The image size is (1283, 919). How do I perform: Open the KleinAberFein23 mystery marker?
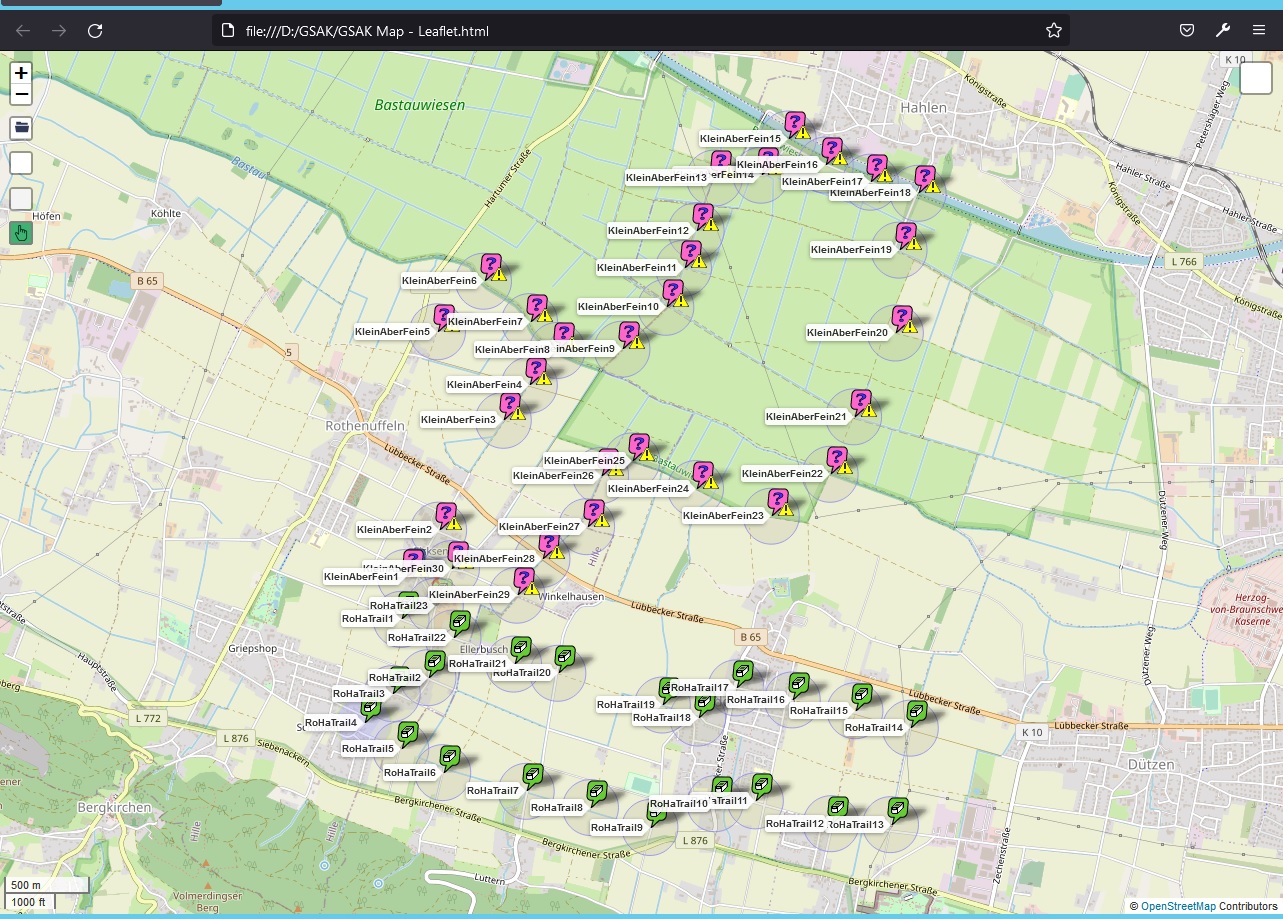point(777,500)
